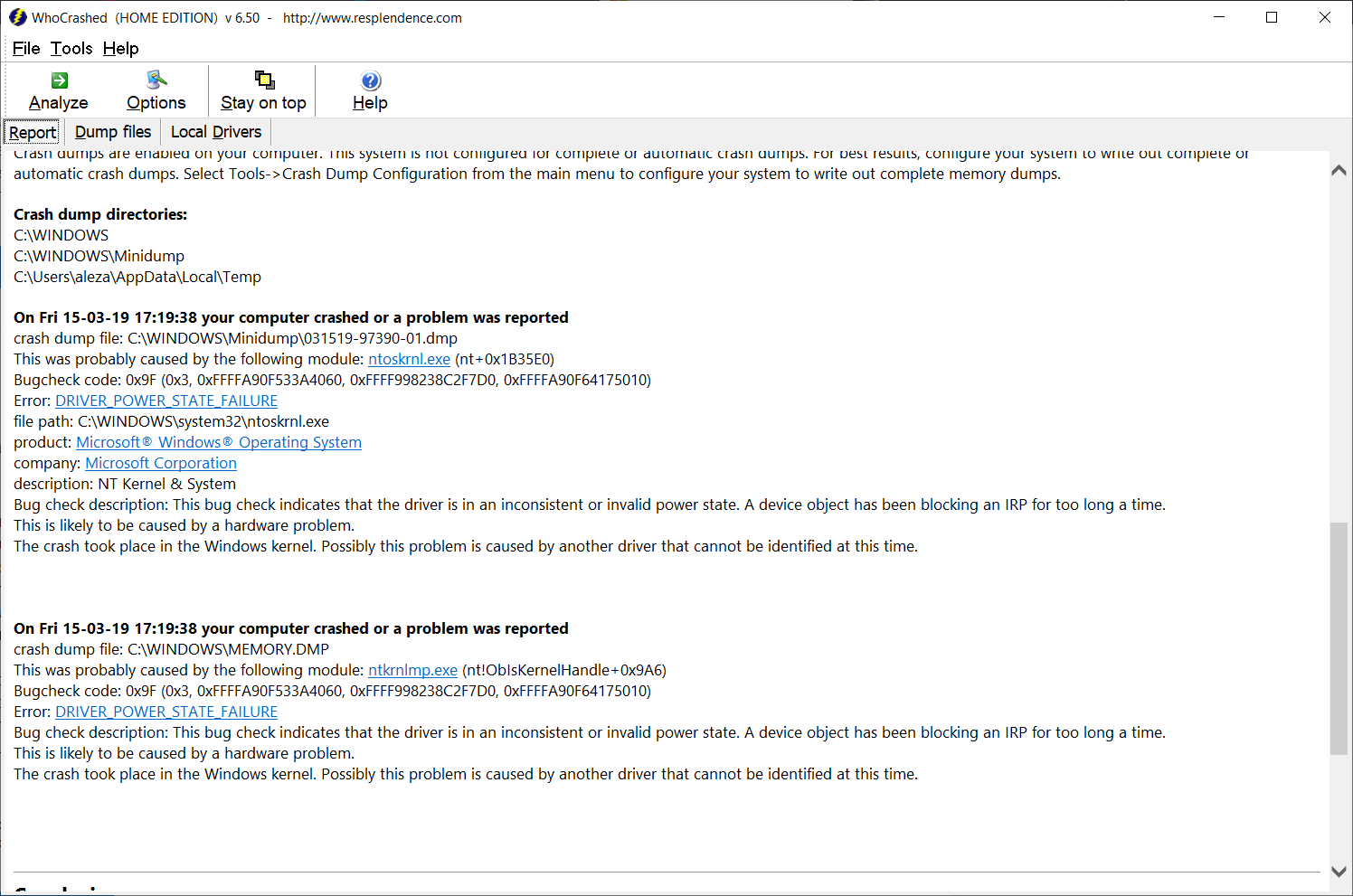Open the File menu
This screenshot has height=896, width=1353.
[x=26, y=49]
